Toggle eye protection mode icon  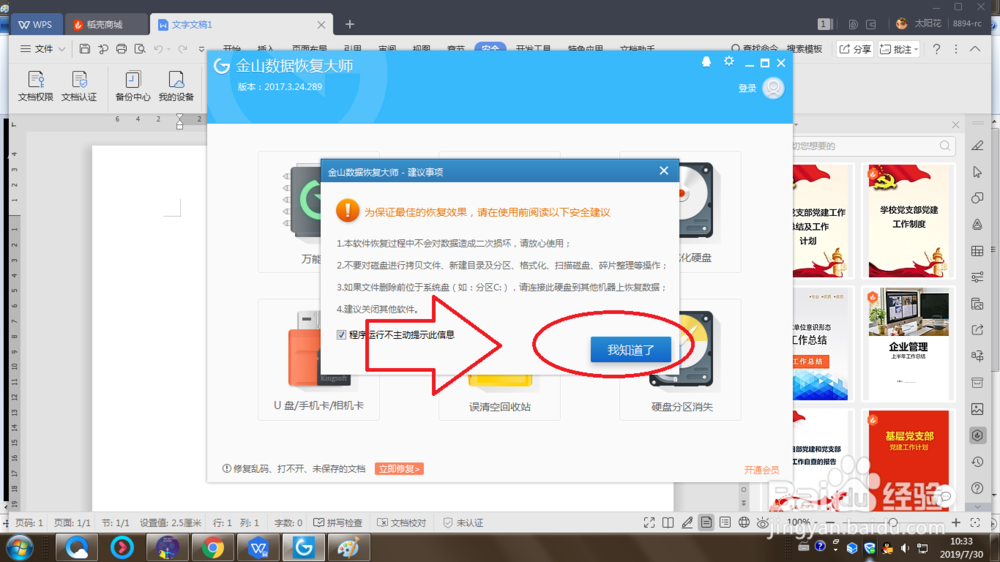[762, 522]
